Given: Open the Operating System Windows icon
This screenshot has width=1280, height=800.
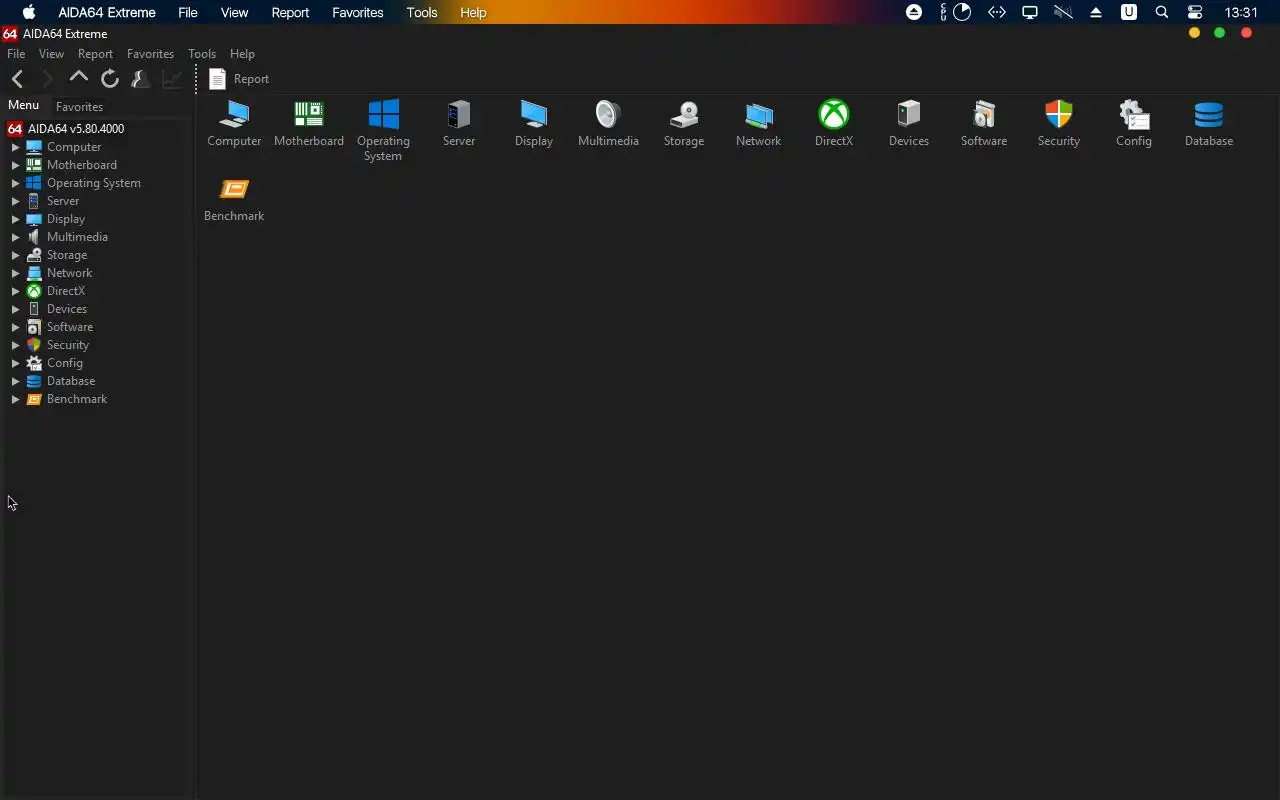Looking at the screenshot, I should coord(383,115).
